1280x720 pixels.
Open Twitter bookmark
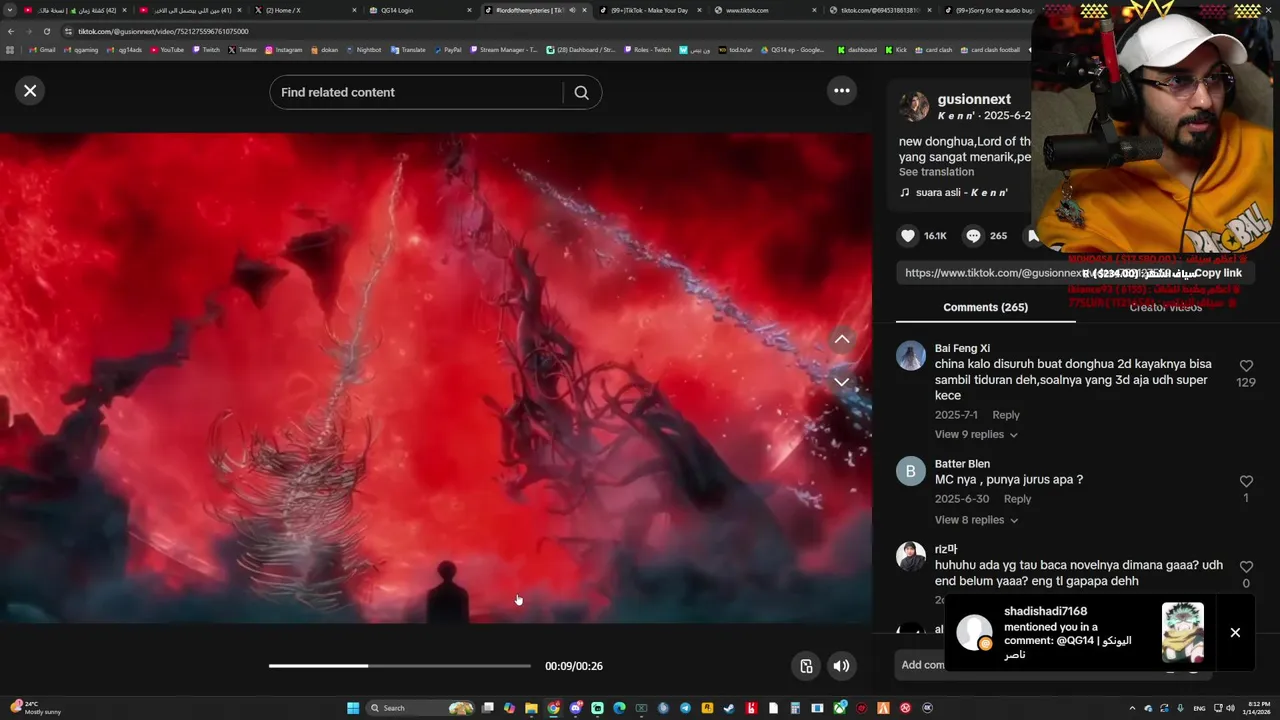(x=243, y=49)
